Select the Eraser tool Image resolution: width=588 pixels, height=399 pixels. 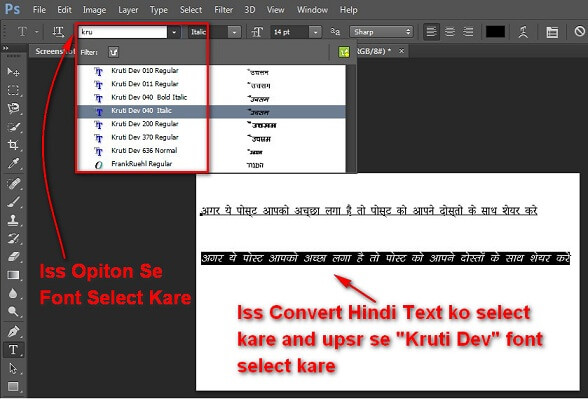click(x=13, y=257)
